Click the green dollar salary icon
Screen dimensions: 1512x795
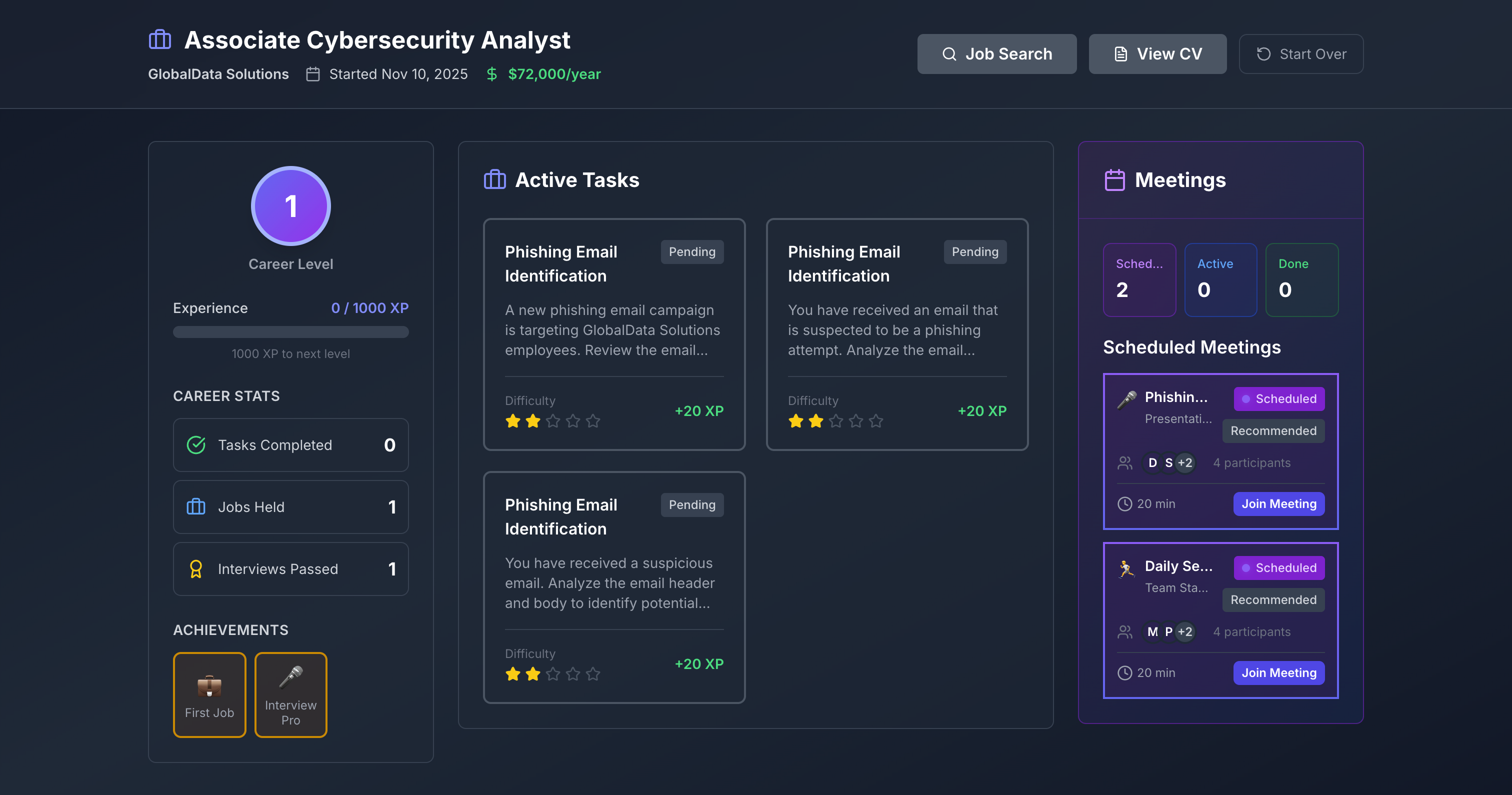point(492,74)
